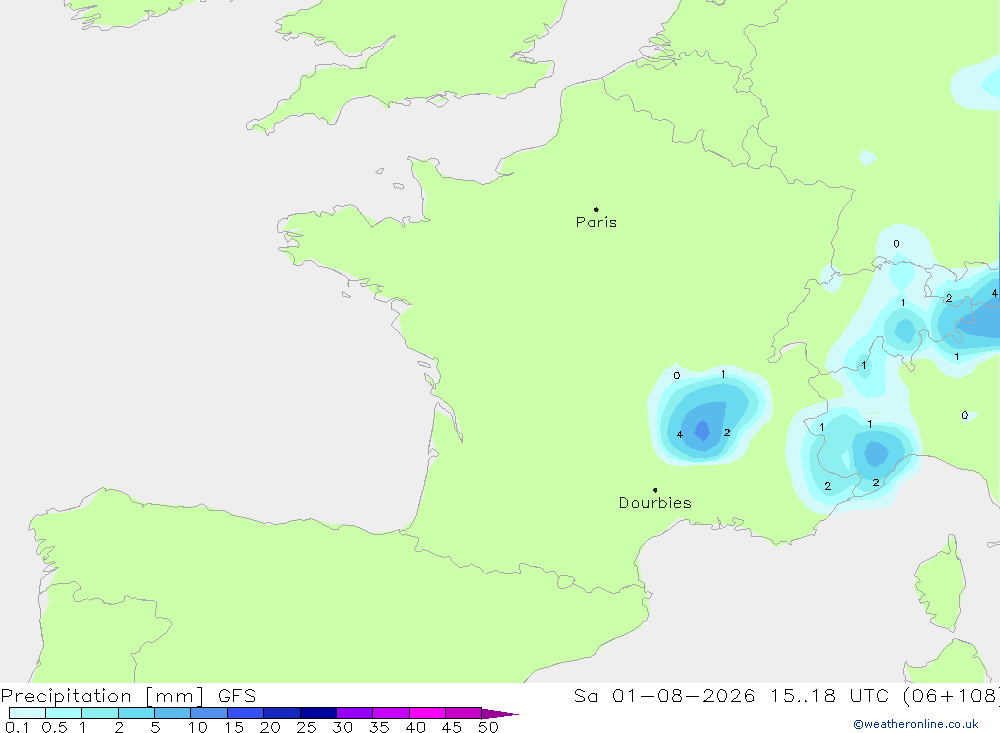Viewport: 1000px width, 733px height.
Task: Click the '0.1' legend scale value
Action: pos(17,727)
